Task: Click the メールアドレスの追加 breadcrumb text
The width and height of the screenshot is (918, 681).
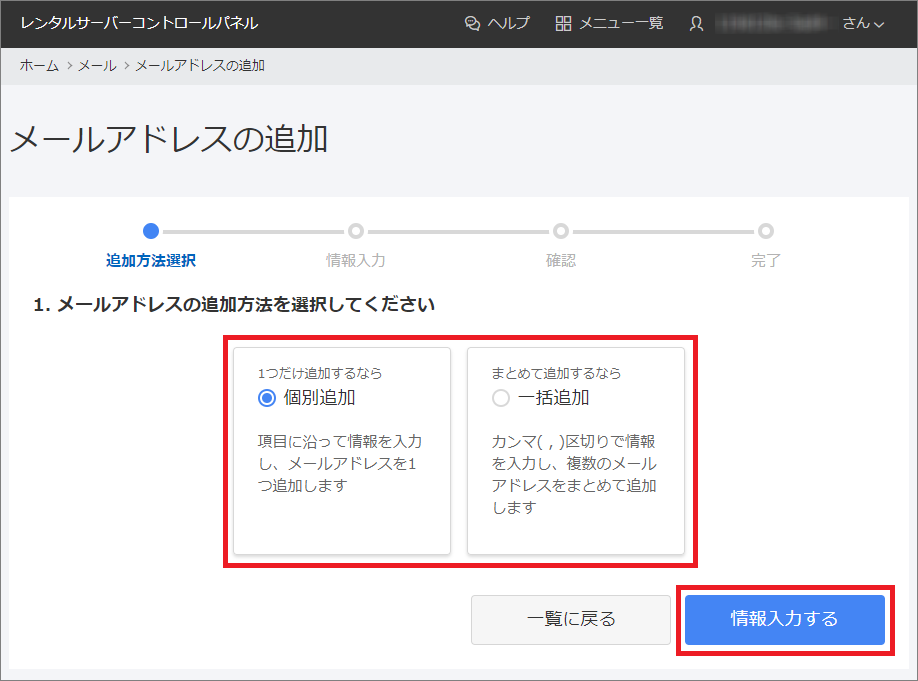Action: (x=200, y=66)
